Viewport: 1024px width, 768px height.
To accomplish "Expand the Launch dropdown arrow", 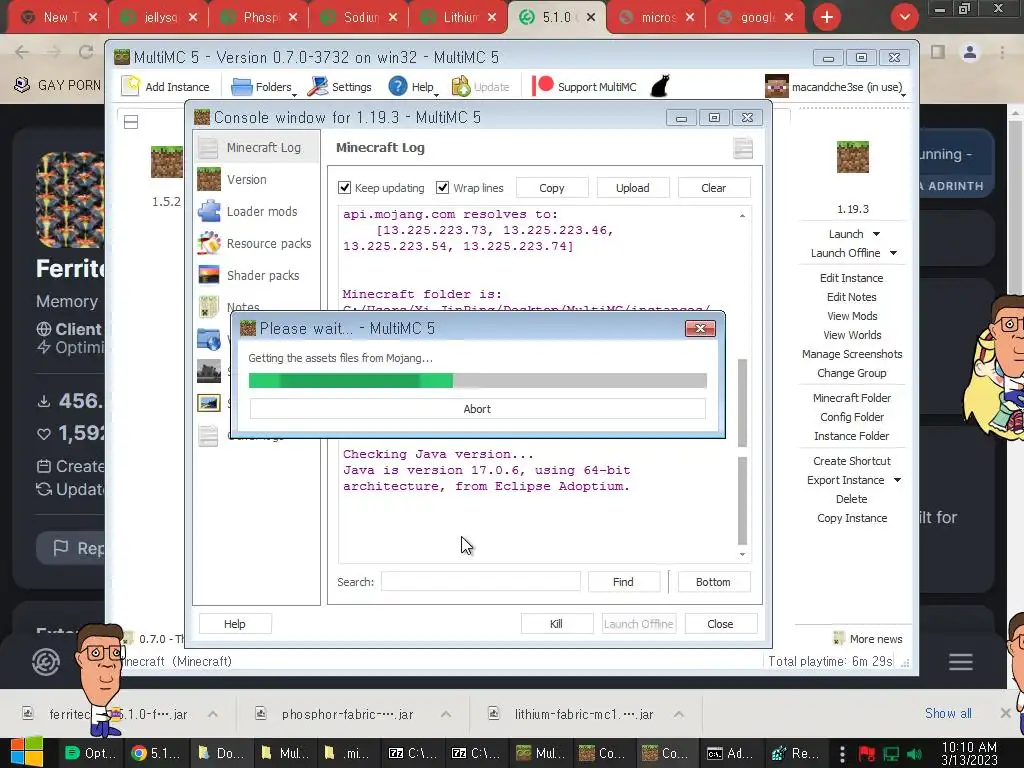I will tap(876, 234).
